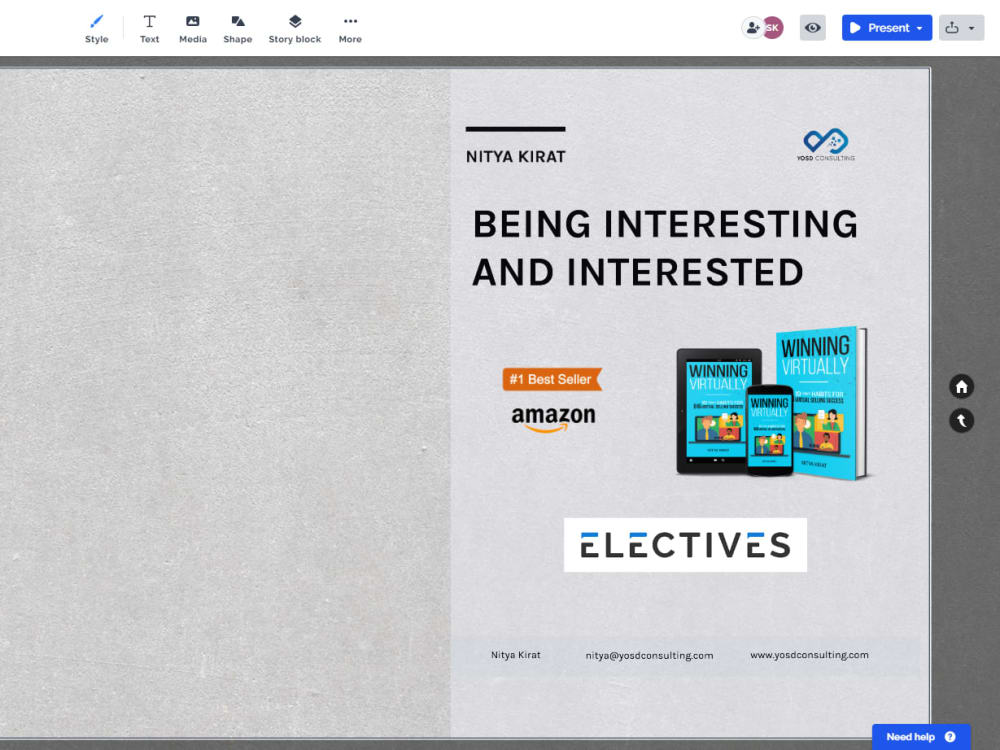The image size is (1000, 750).
Task: Toggle the preview eye button
Action: coord(812,27)
